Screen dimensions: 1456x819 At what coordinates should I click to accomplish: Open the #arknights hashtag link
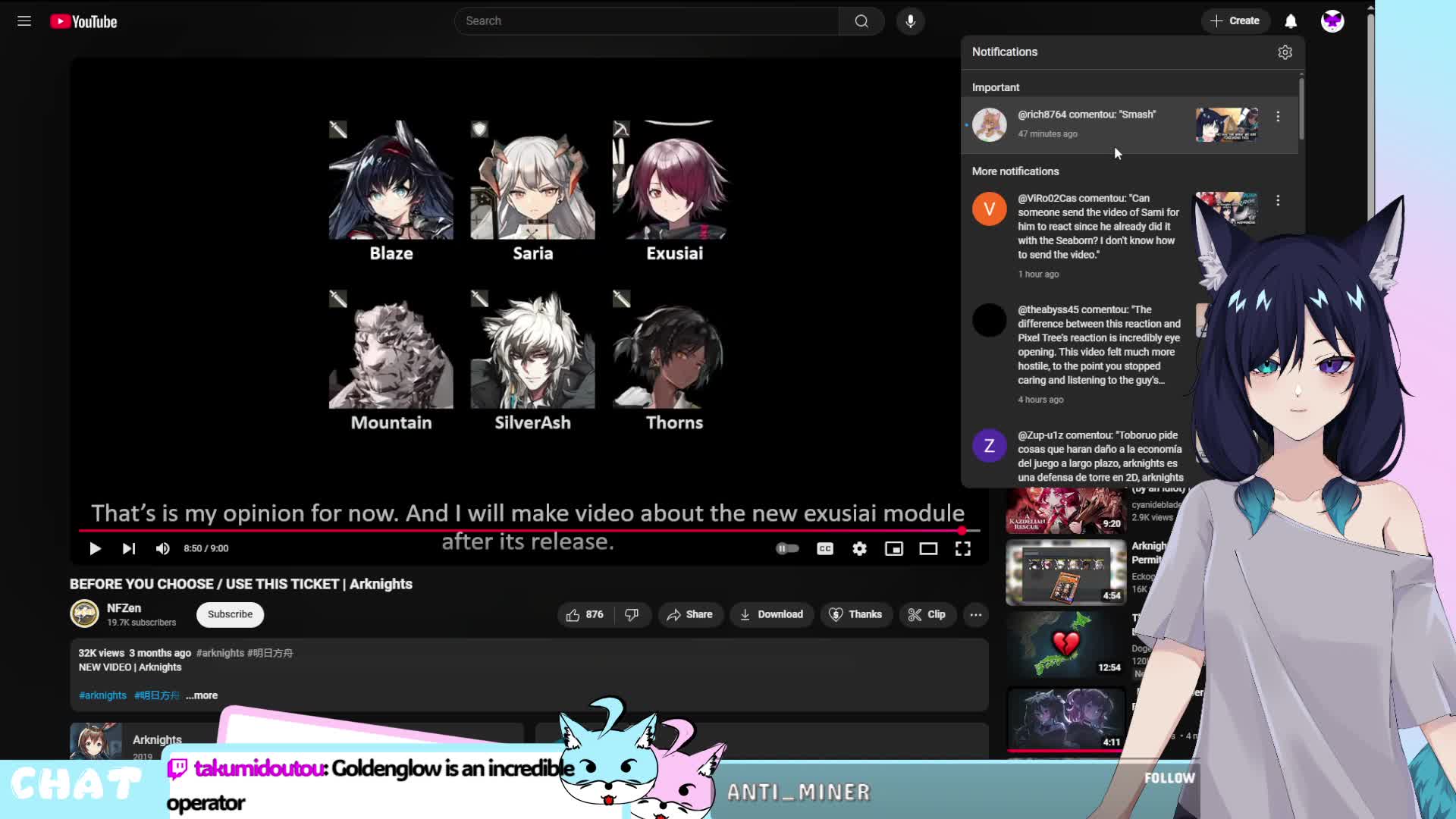tap(102, 695)
